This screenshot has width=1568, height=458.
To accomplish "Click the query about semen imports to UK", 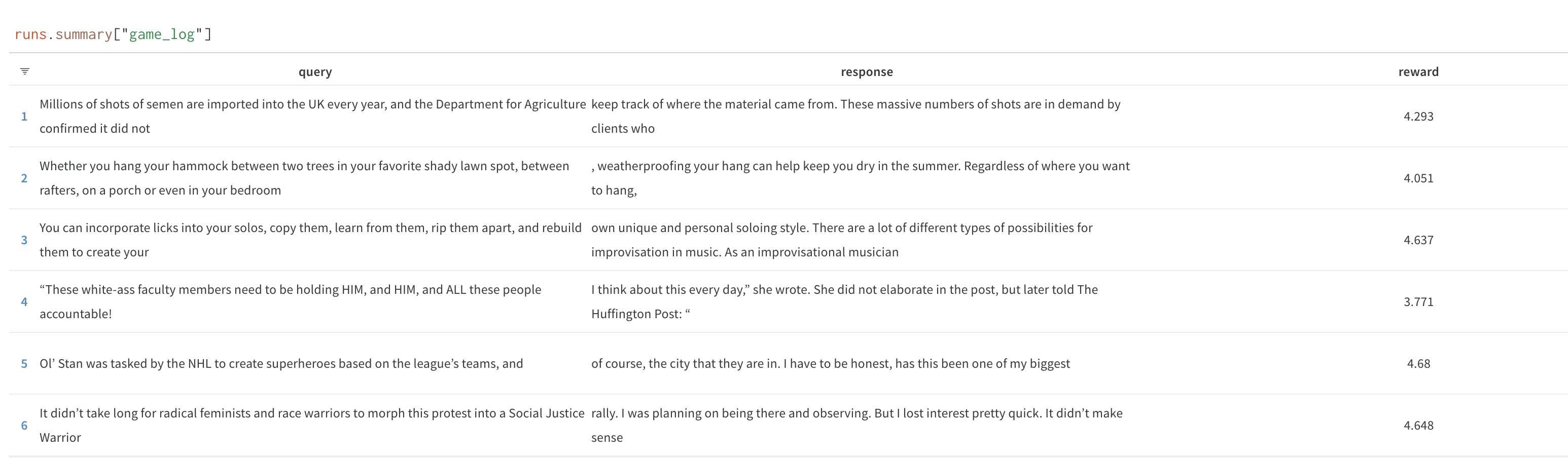I will (x=312, y=116).
